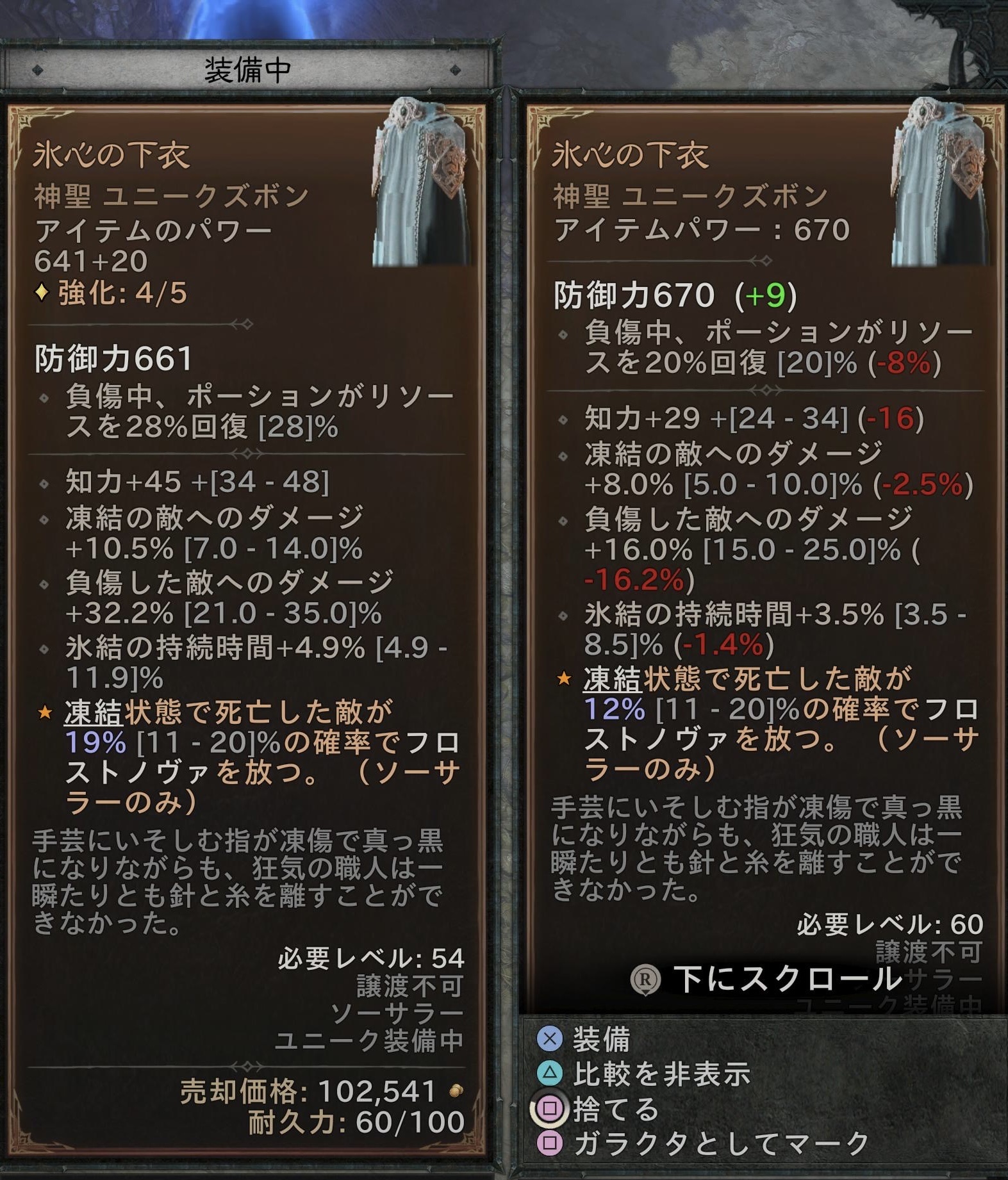This screenshot has width=1008, height=1180.
Task: Toggle ガラクタとしてマーク junk marking
Action: pos(721,1143)
